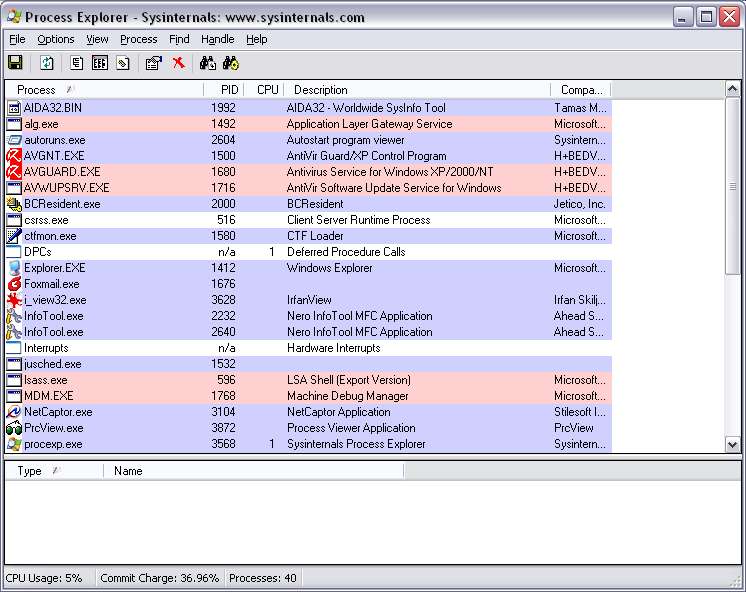The image size is (746, 592).
Task: Open the Properties toolbar icon
Action: (x=153, y=63)
